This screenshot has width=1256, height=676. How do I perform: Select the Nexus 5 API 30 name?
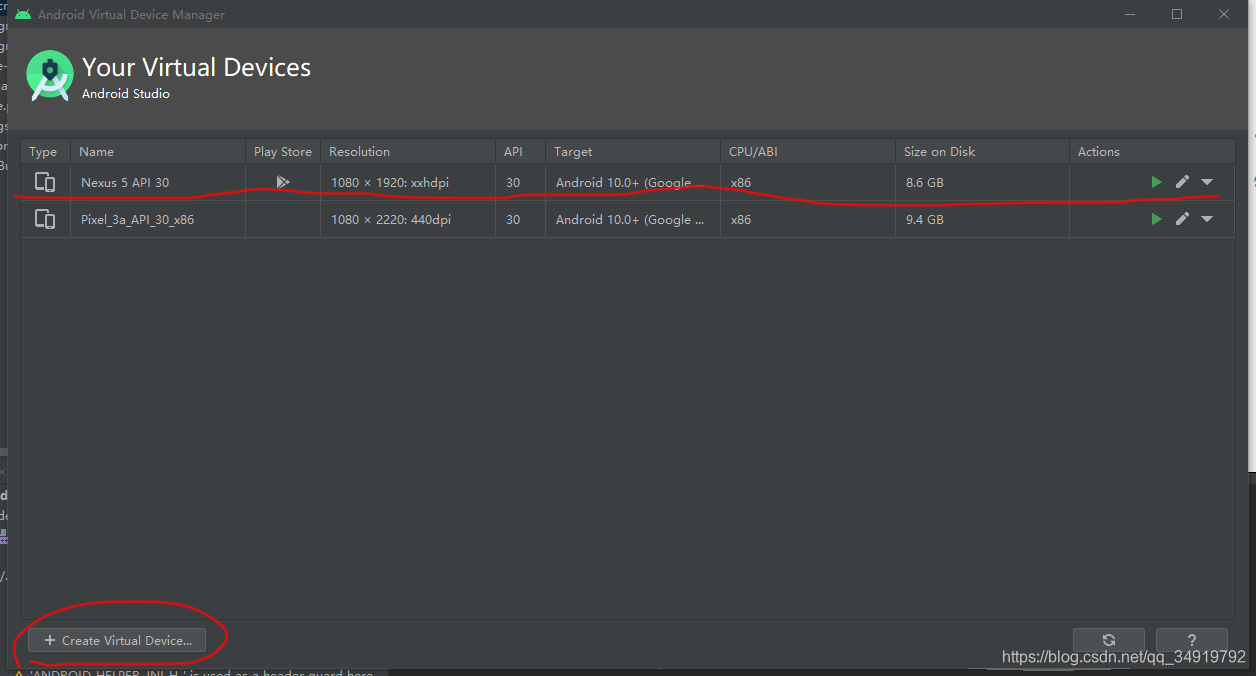[x=125, y=183]
